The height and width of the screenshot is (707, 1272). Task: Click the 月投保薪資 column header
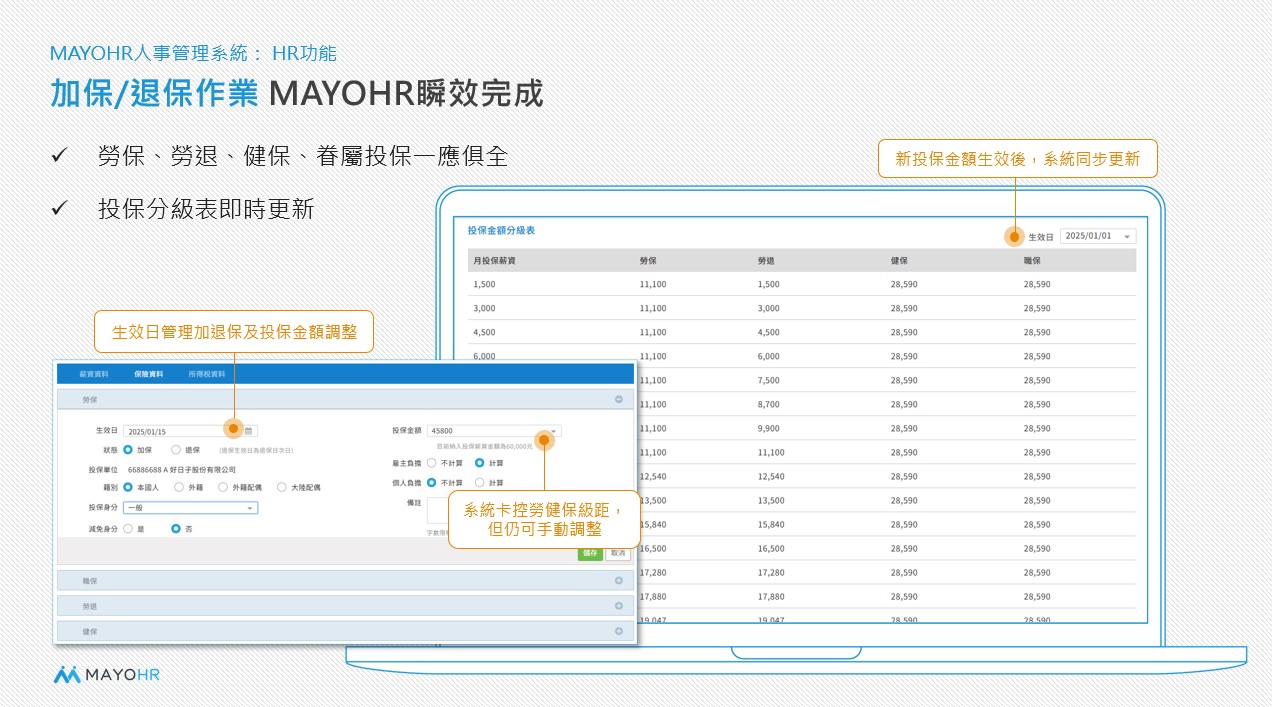[x=495, y=260]
